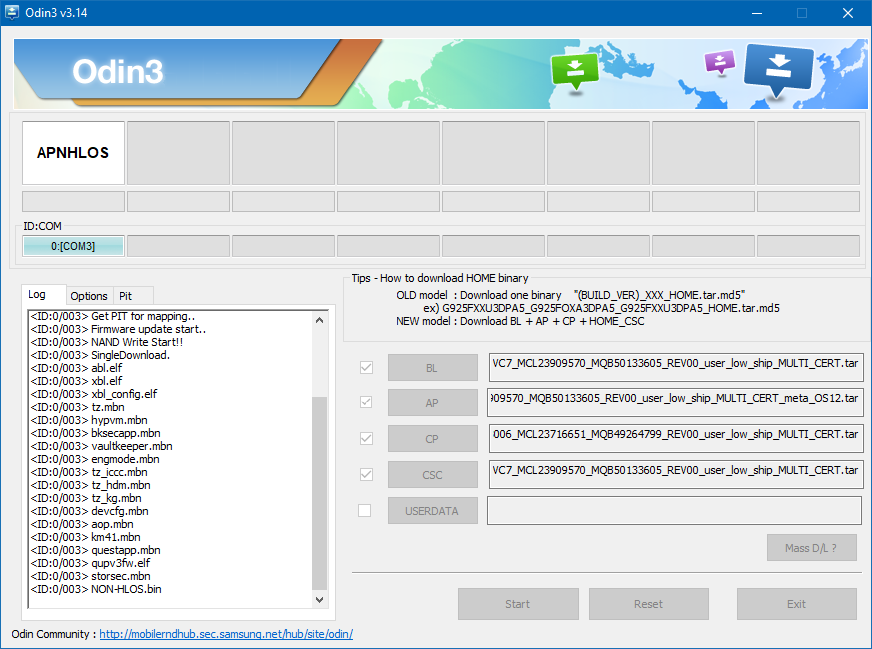Enable the USERDATA checkbox
The image size is (872, 649).
365,511
